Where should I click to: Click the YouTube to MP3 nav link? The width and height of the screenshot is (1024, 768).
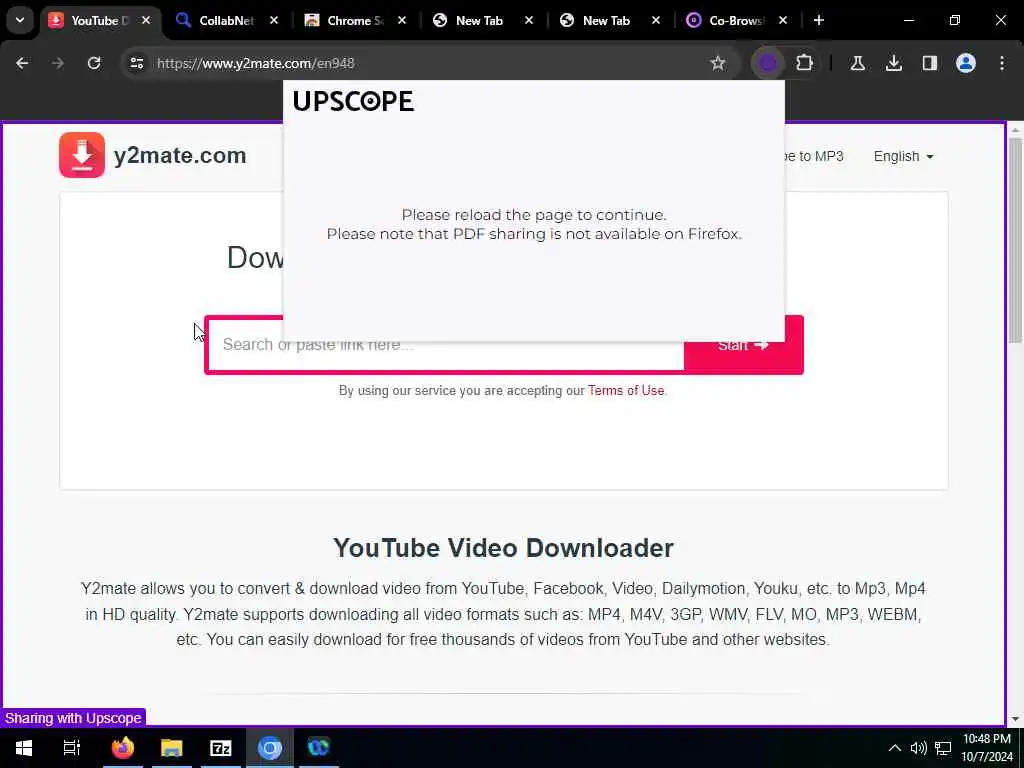coord(814,157)
